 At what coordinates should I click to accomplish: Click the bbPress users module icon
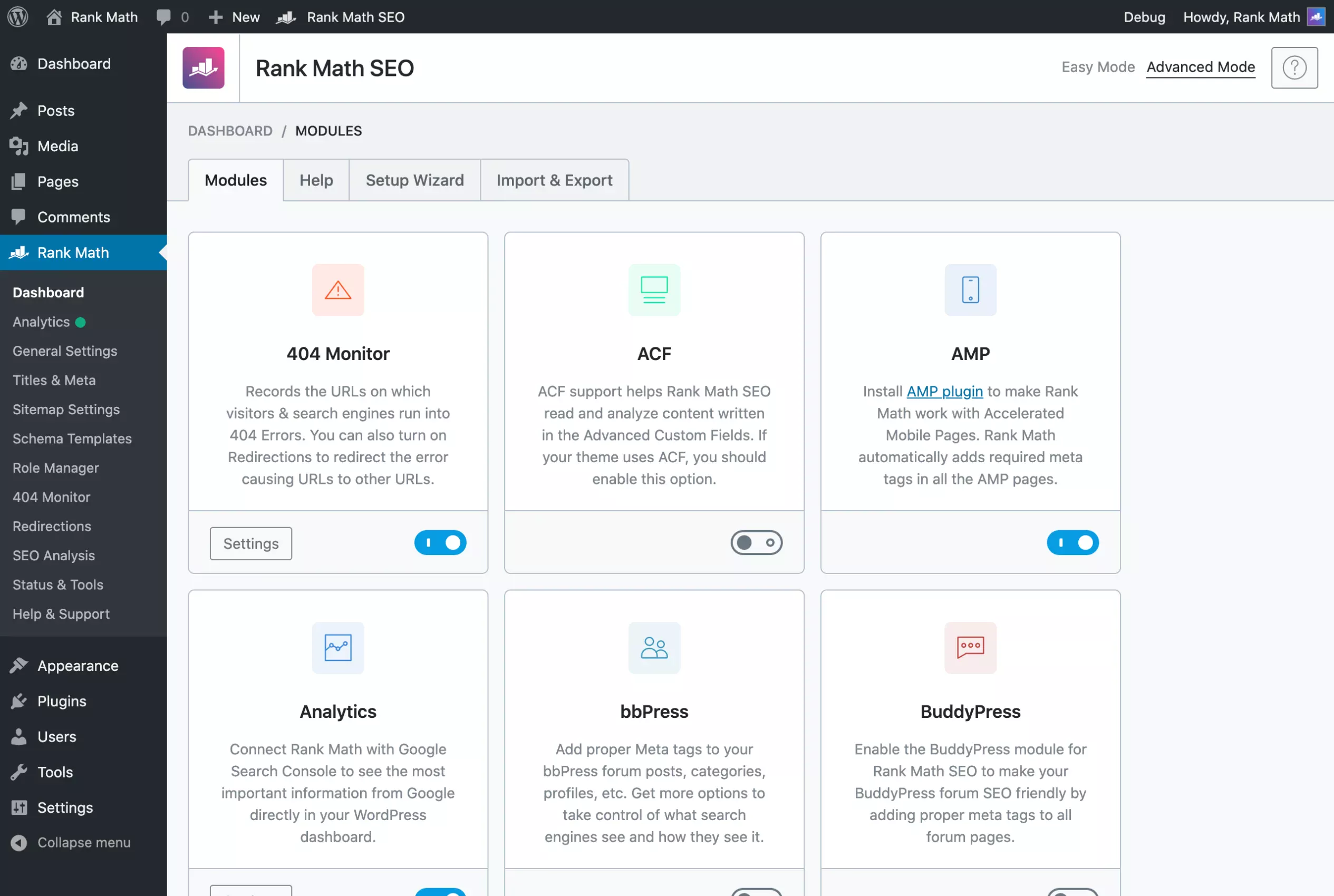click(654, 647)
